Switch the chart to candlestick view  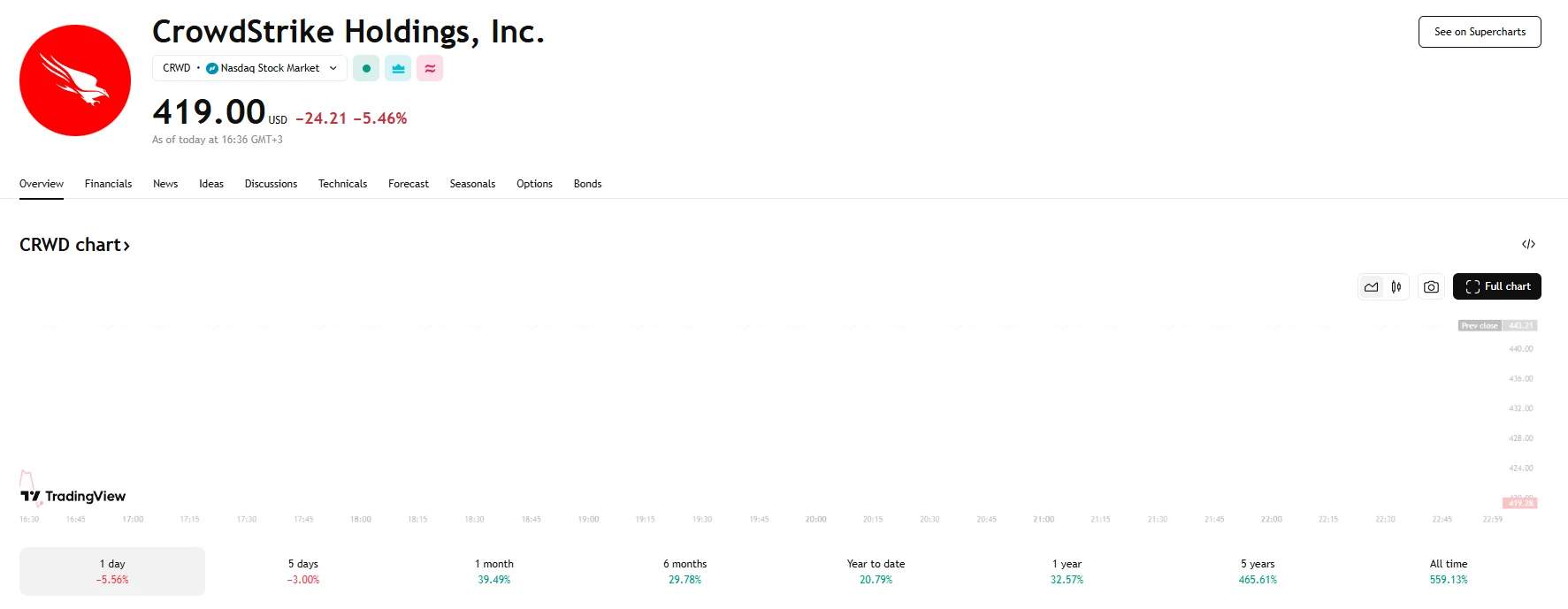coord(1397,285)
